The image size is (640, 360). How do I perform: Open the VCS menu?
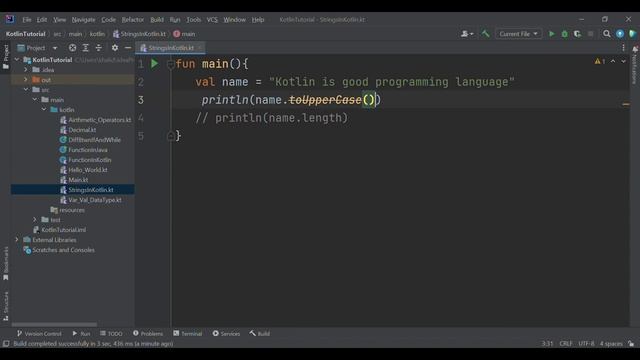(x=212, y=20)
